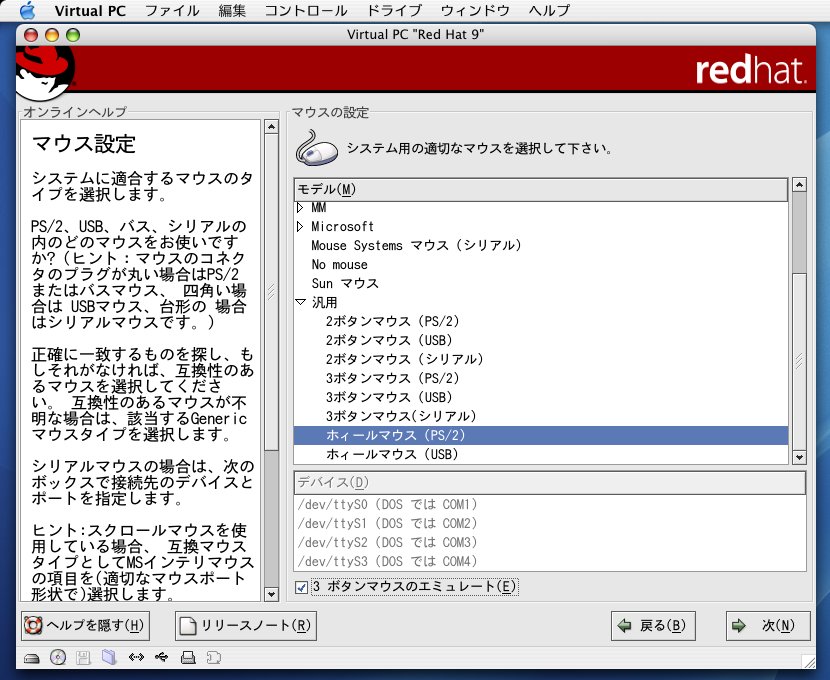Click the right arrow icon on the next button
The width and height of the screenshot is (830, 680).
[738, 626]
